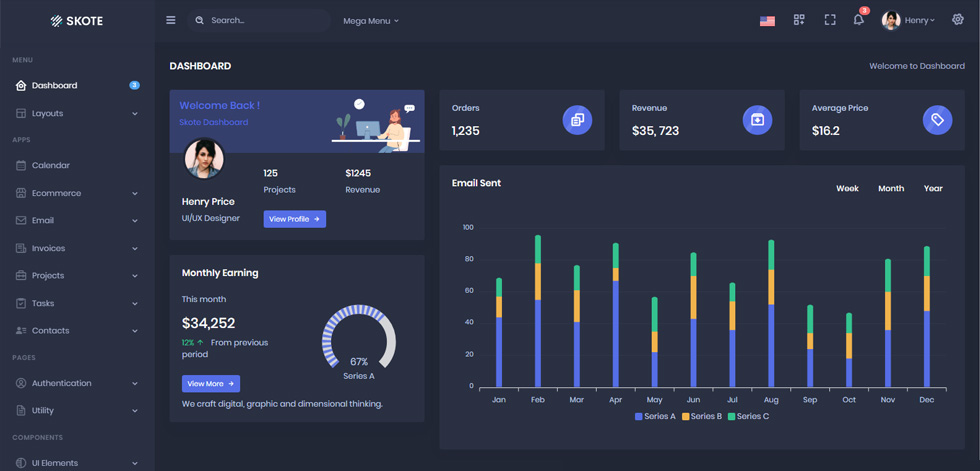Click the Dashboard home icon
The width and height of the screenshot is (980, 471).
pyautogui.click(x=21, y=86)
